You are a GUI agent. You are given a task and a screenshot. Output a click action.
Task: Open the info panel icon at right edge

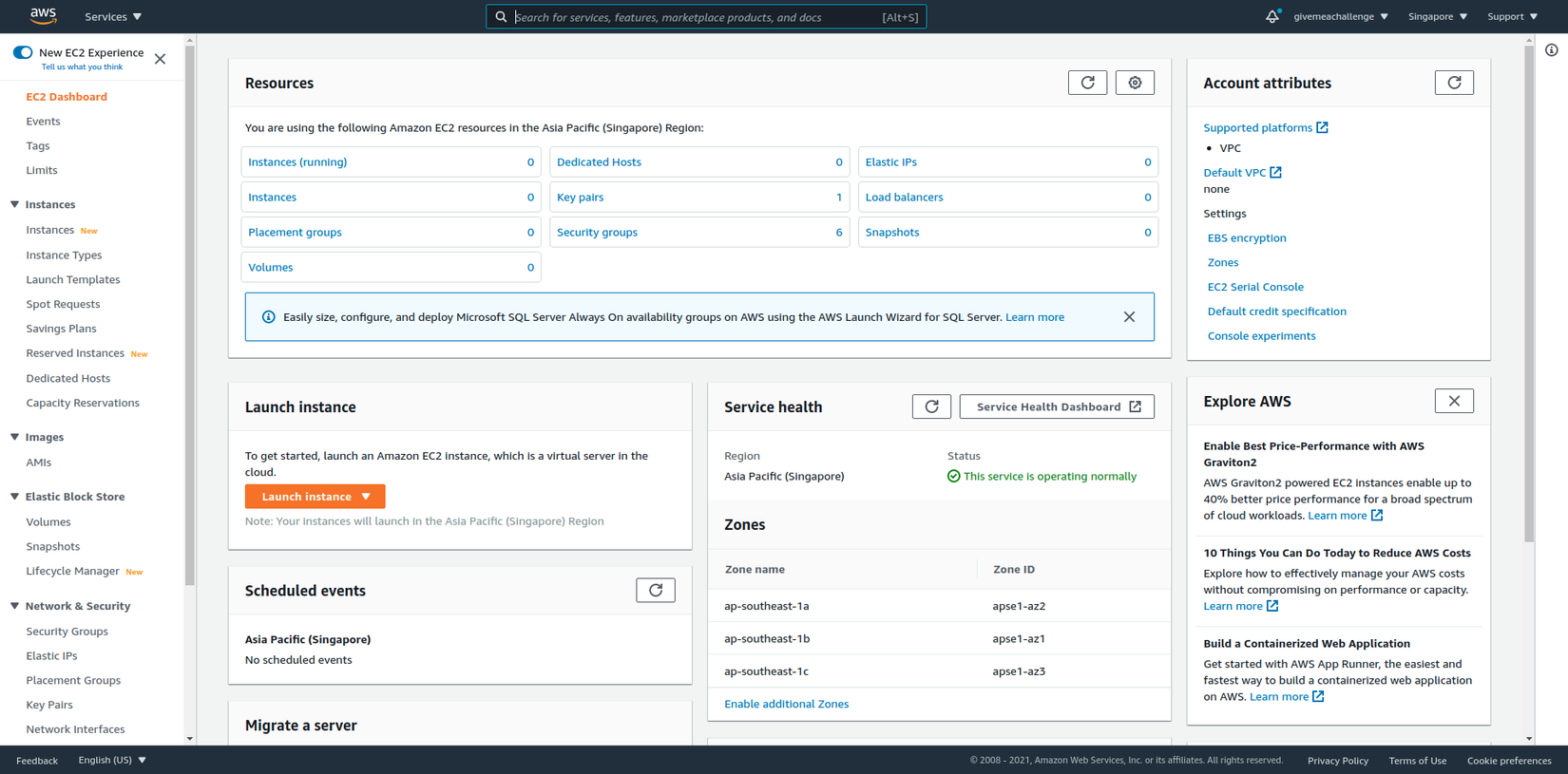pos(1551,49)
